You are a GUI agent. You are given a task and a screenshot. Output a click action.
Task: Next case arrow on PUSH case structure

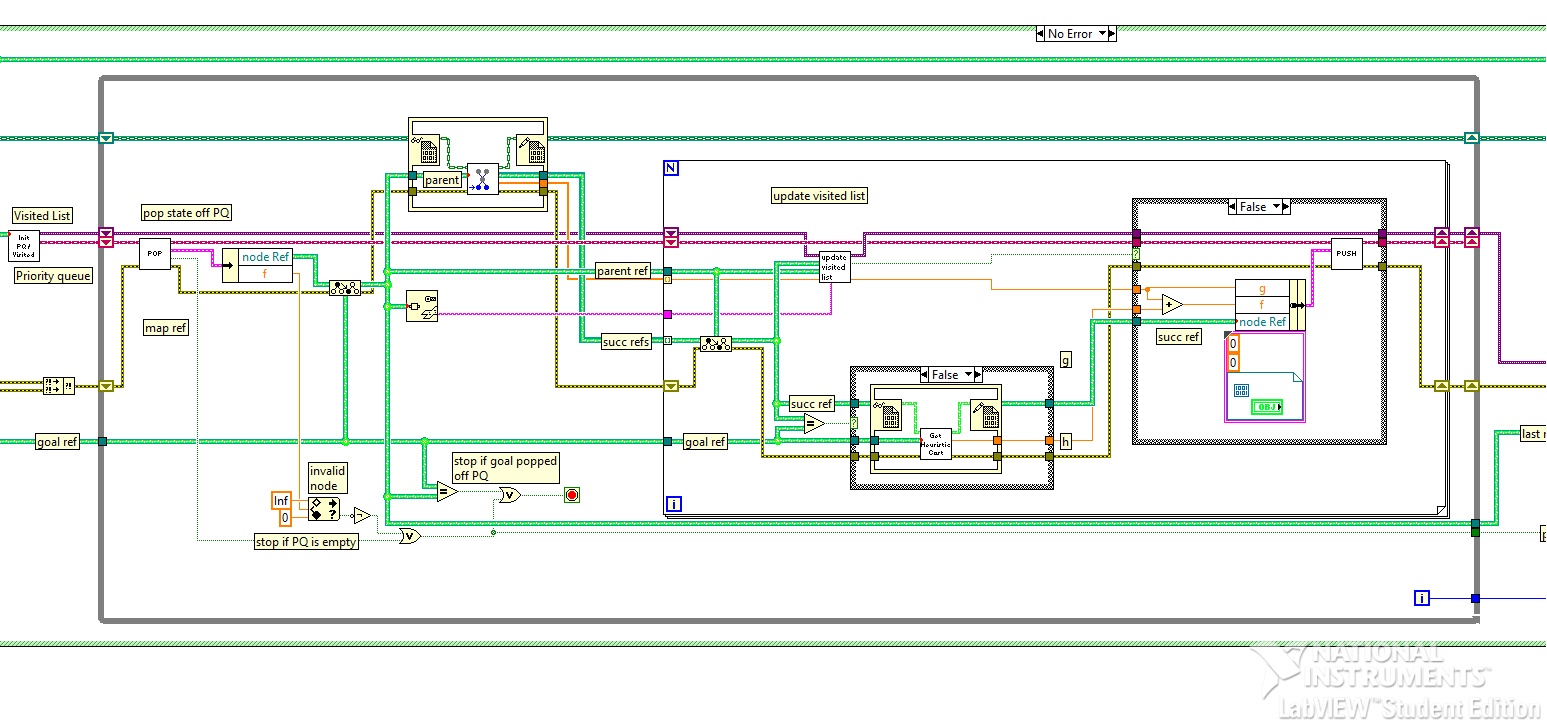(x=1286, y=207)
